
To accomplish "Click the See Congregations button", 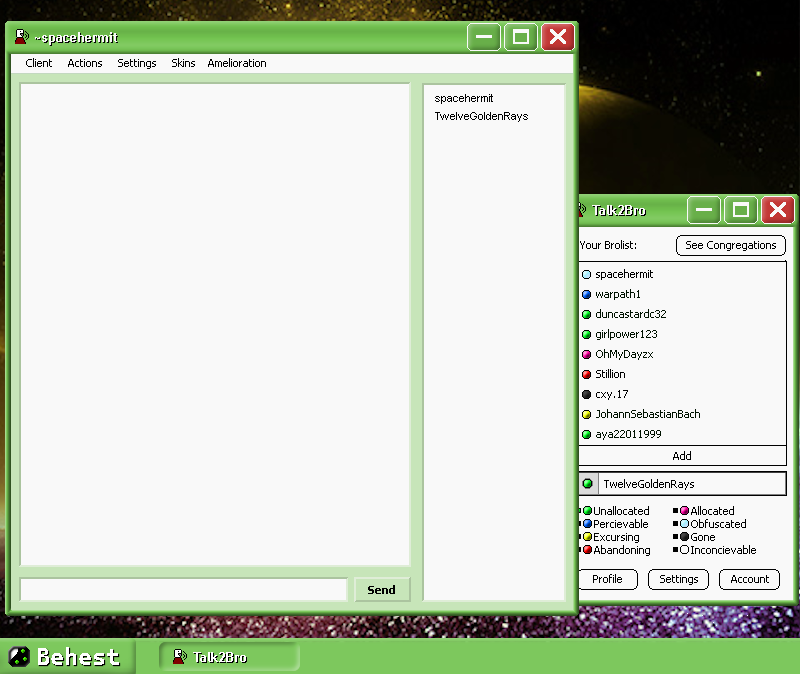I will 730,245.
